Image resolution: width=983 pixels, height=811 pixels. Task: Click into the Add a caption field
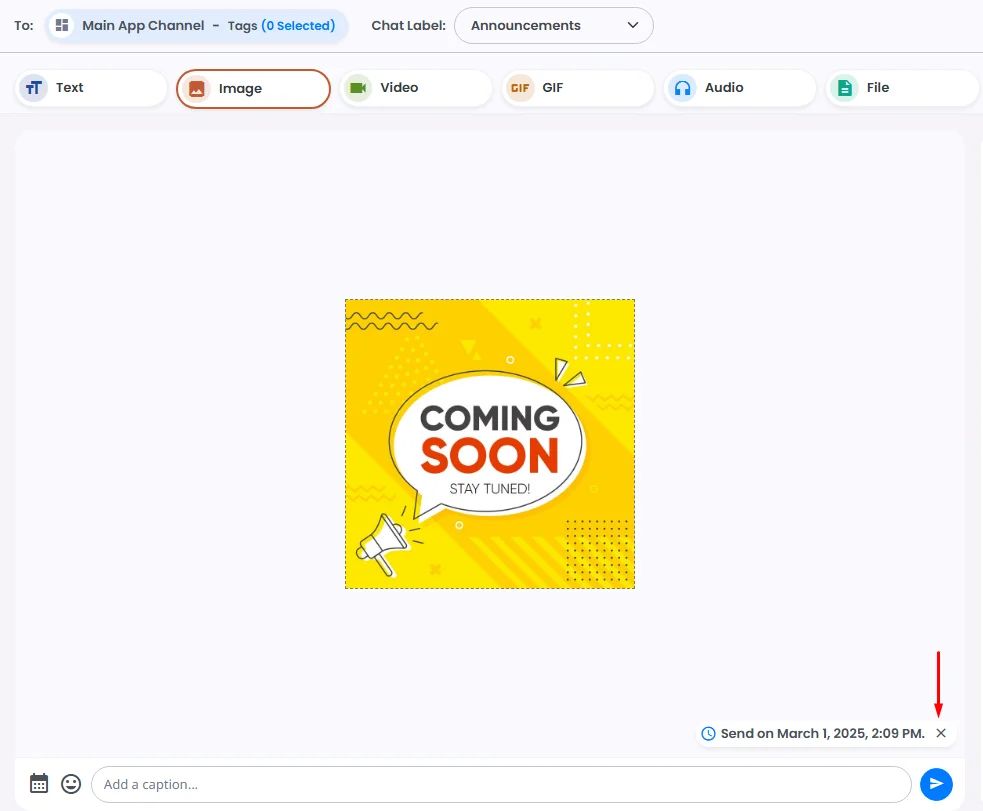point(501,784)
